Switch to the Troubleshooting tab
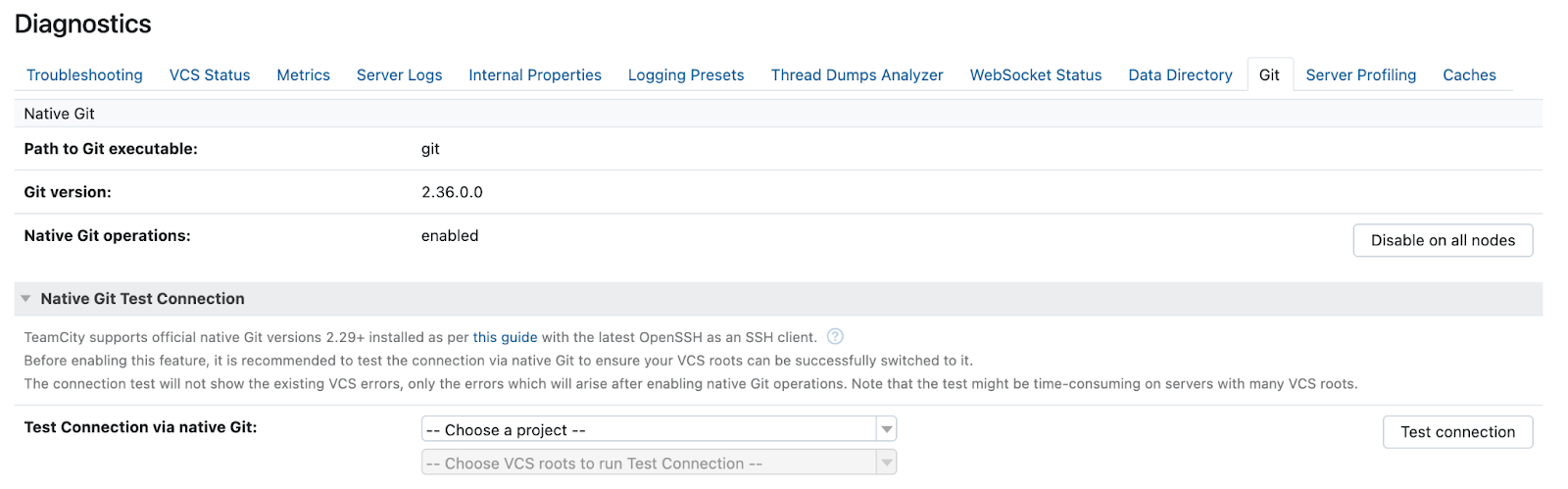Image resolution: width=1568 pixels, height=489 pixels. pos(84,74)
